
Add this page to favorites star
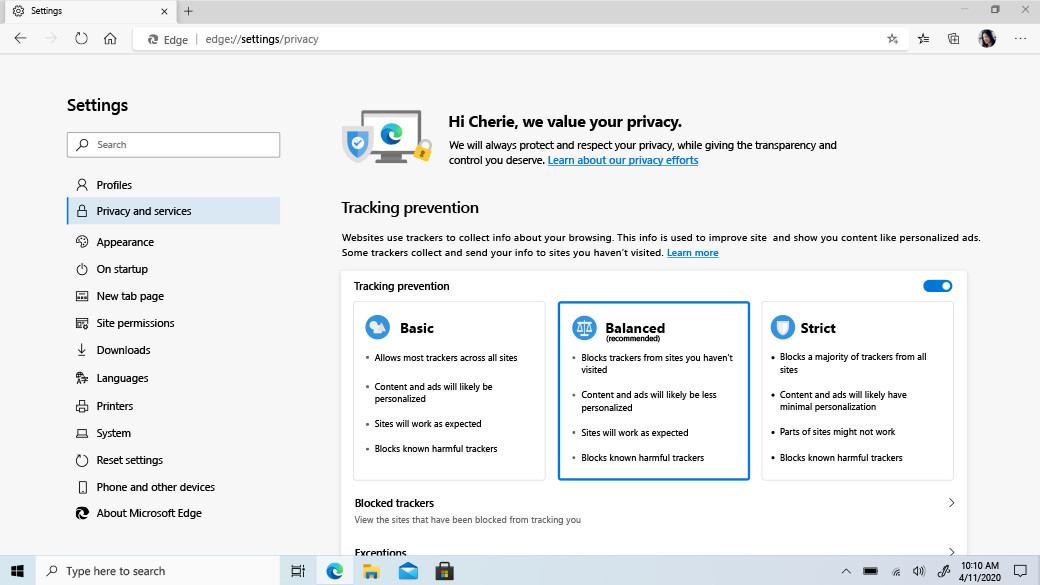click(x=893, y=39)
